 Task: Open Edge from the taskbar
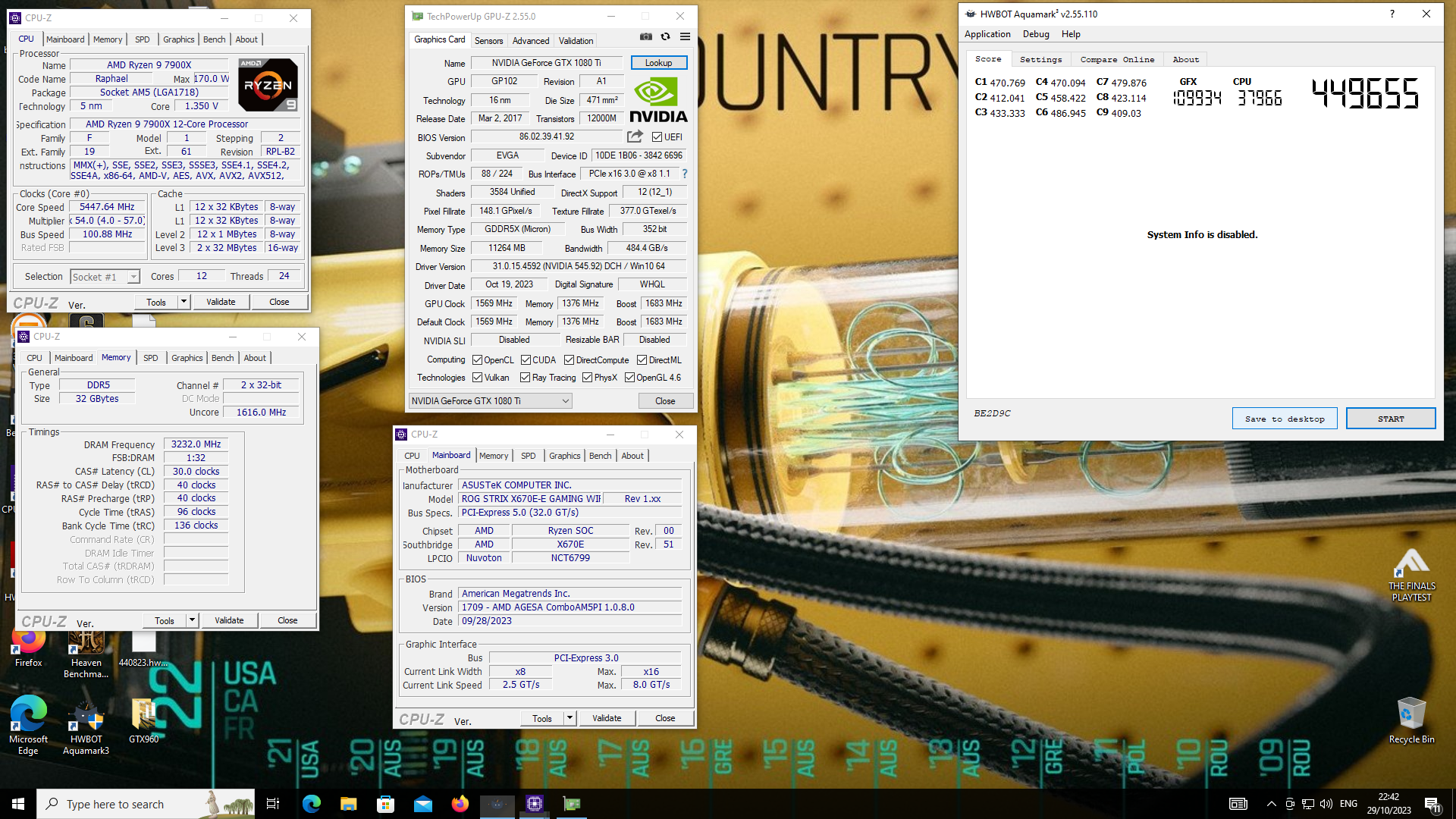tap(312, 804)
